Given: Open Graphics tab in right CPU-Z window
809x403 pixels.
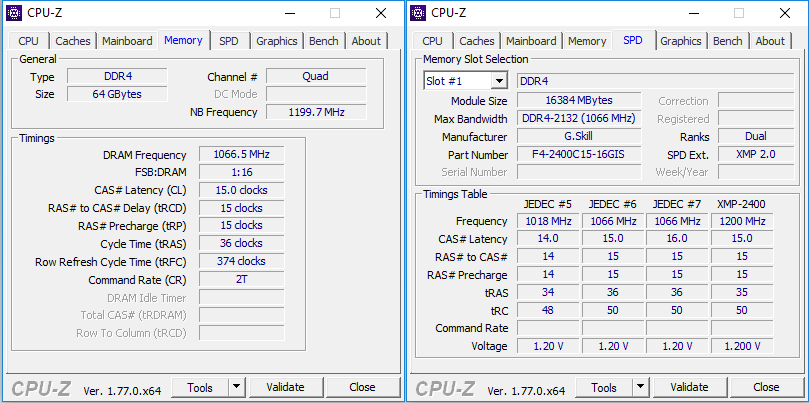Looking at the screenshot, I should click(x=681, y=41).
